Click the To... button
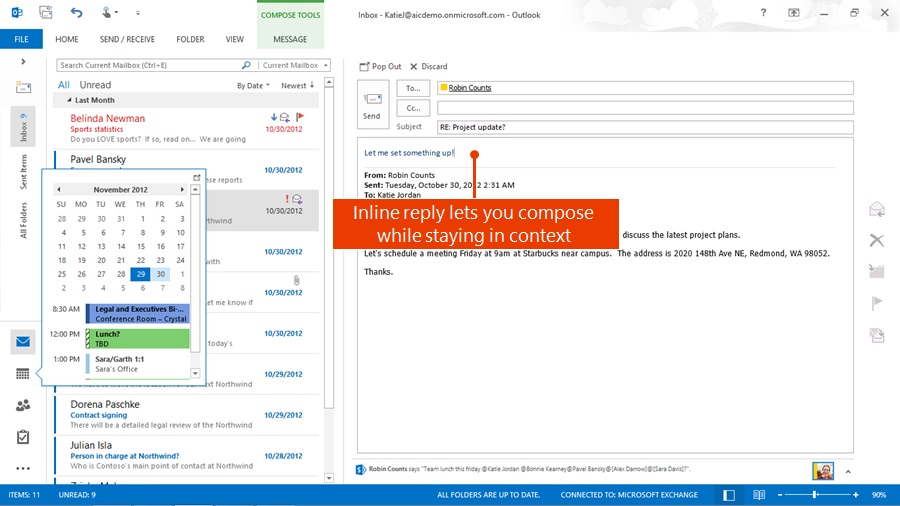Image resolution: width=900 pixels, height=506 pixels. [x=413, y=88]
